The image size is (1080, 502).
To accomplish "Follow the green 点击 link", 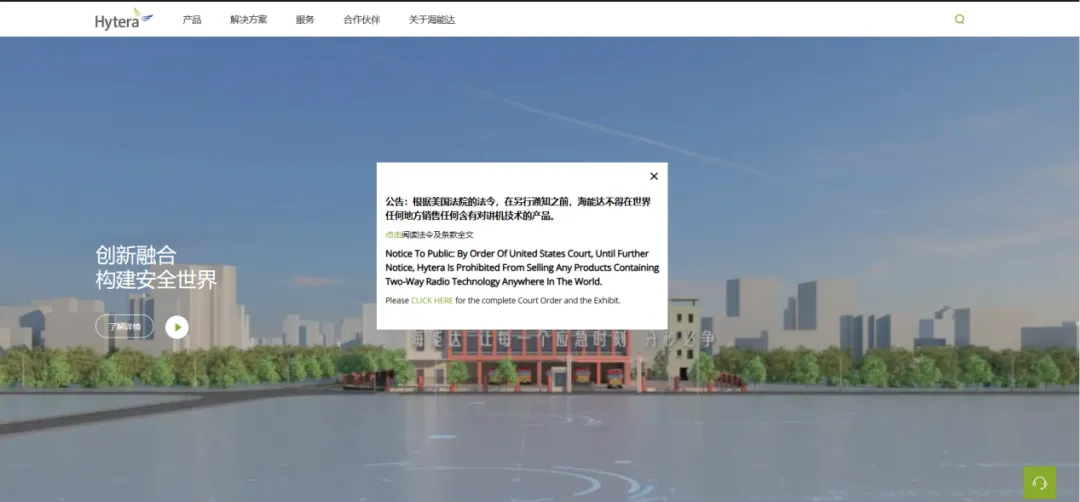I will 393,235.
